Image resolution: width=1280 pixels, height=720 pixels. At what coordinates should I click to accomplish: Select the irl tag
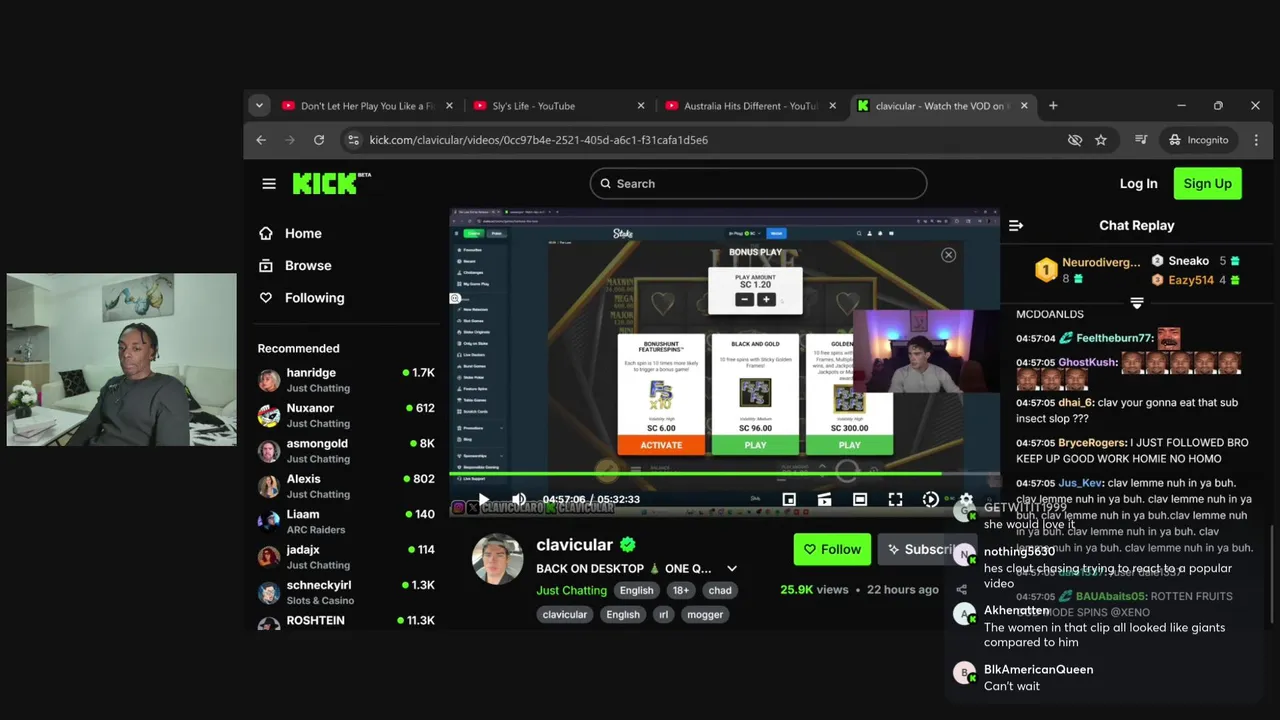click(663, 615)
